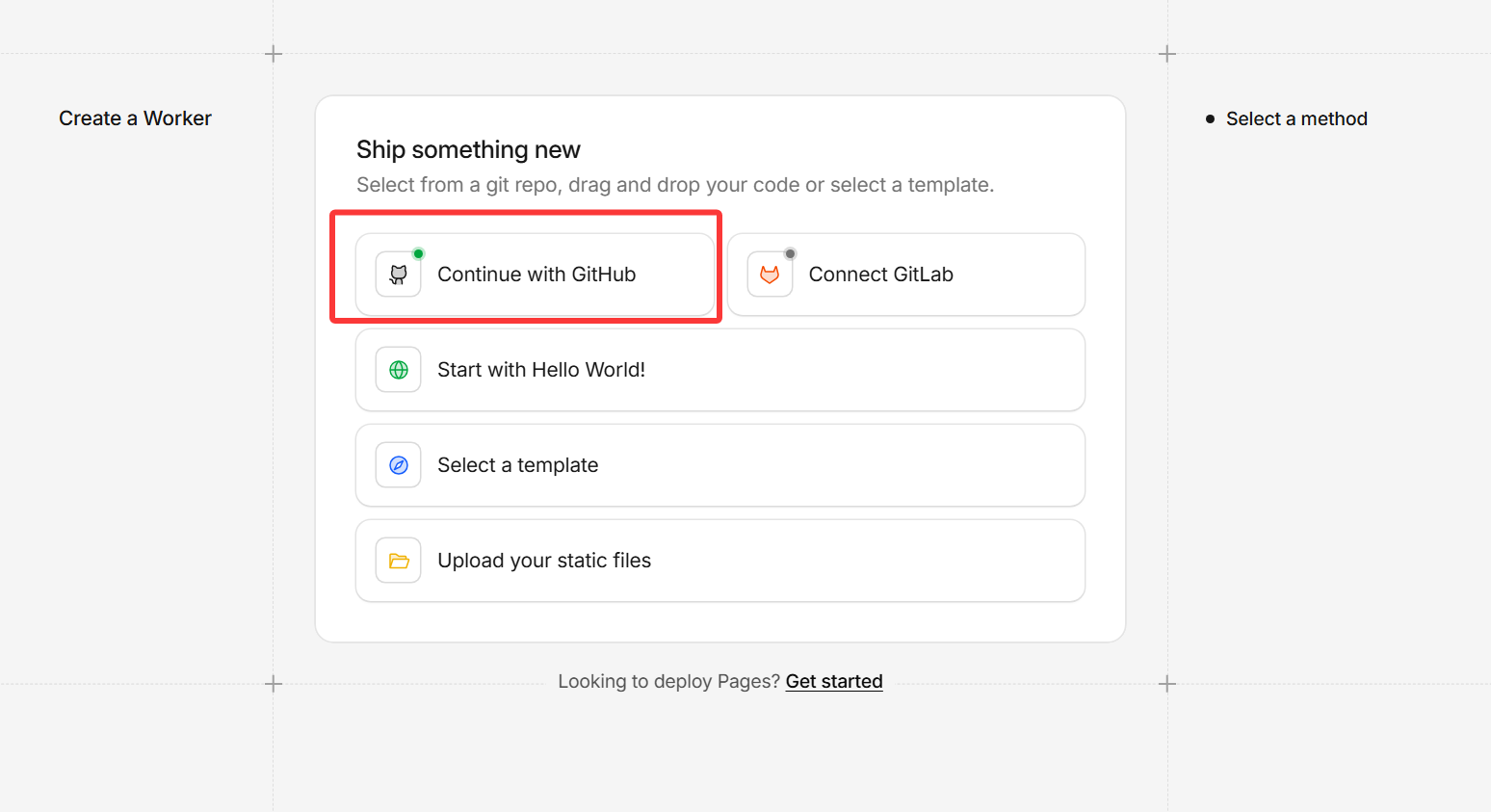1491x812 pixels.
Task: Click the Ship something new heading
Action: click(x=468, y=149)
